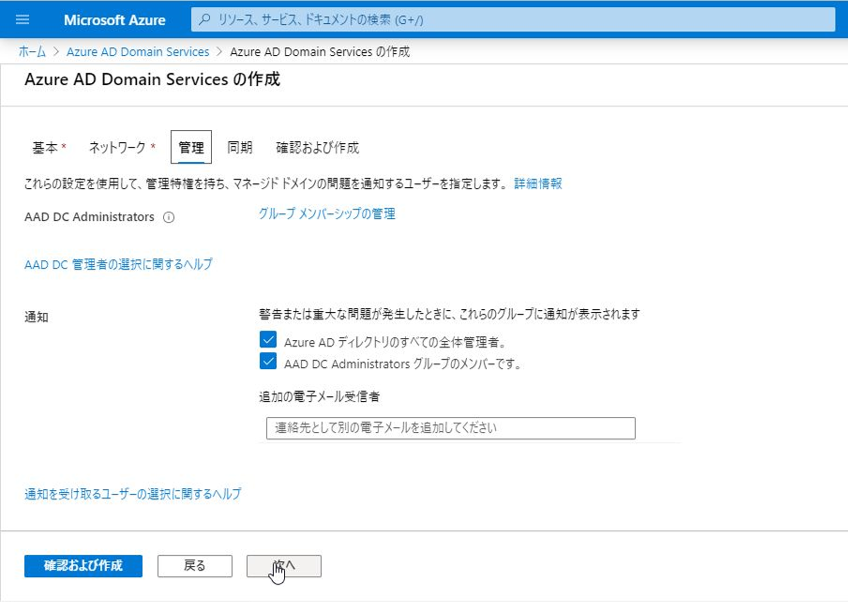Open Azure AD Domain Services breadcrumb link
The width and height of the screenshot is (848, 602).
click(137, 52)
